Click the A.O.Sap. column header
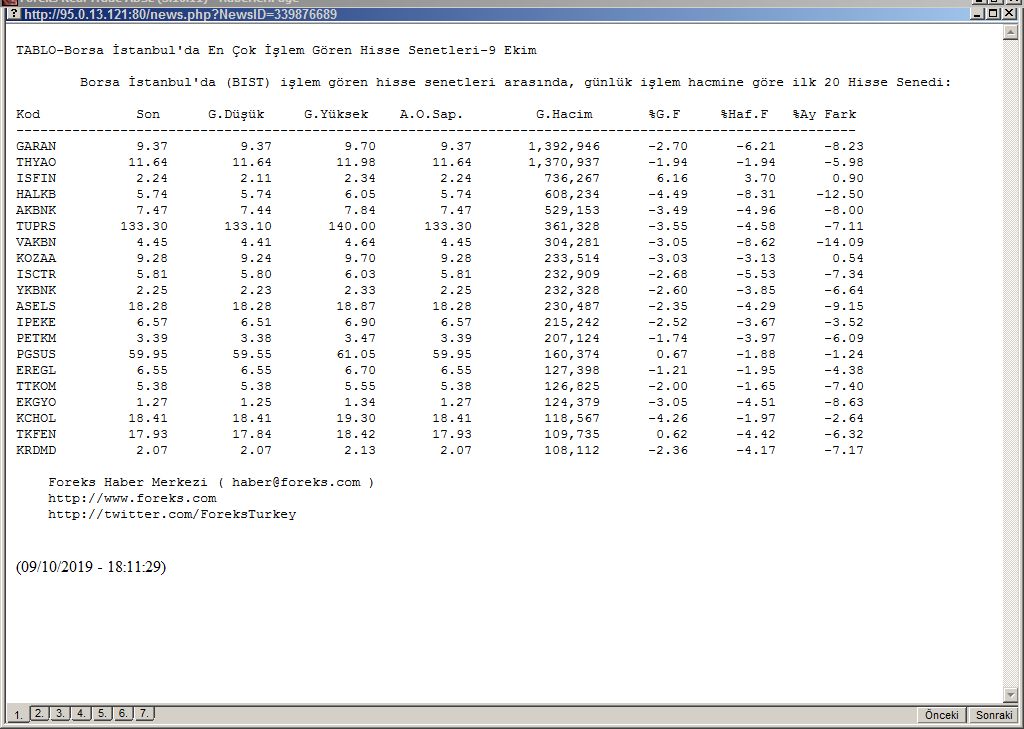Screen dimensions: 1024x729 pos(432,114)
